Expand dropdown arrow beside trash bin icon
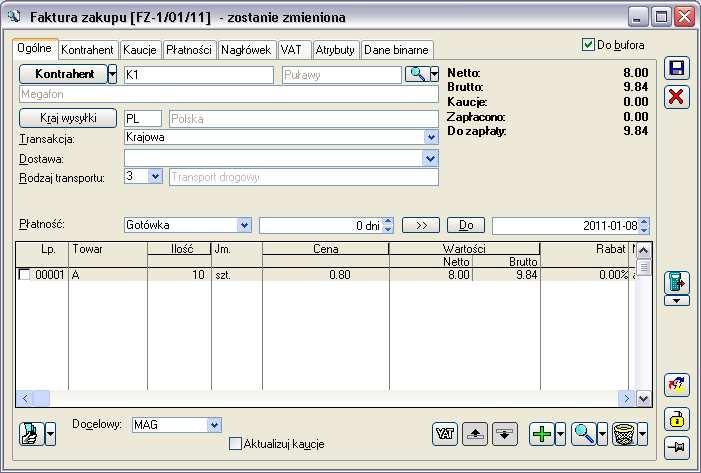Screen dimensions: 701x473 pos(642,434)
